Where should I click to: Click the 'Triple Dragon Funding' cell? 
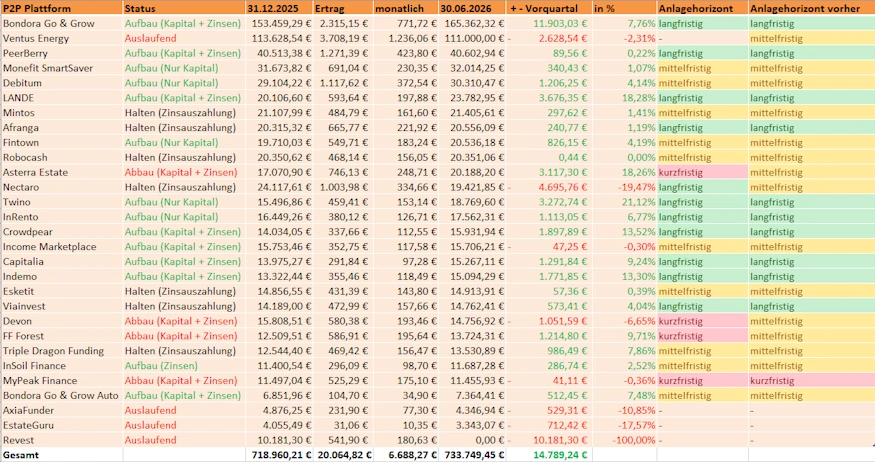[61, 351]
